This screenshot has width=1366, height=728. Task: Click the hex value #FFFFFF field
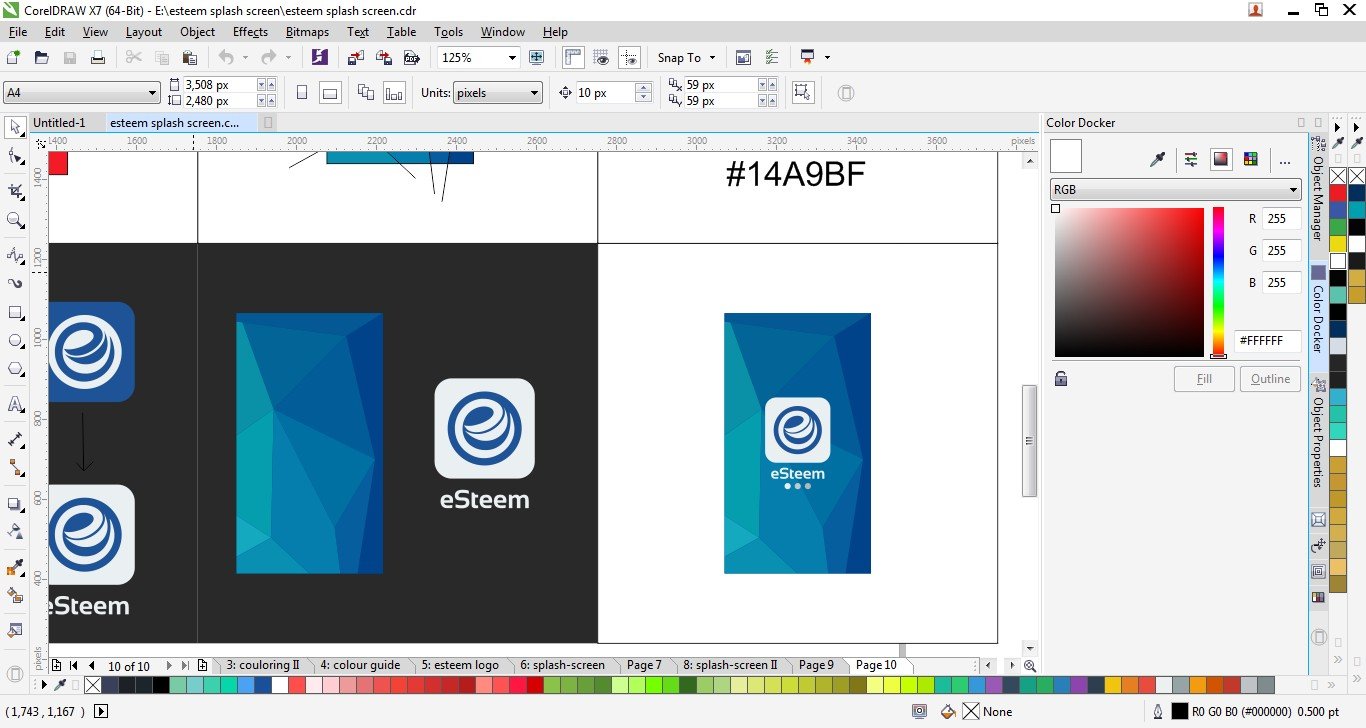[x=1267, y=341]
